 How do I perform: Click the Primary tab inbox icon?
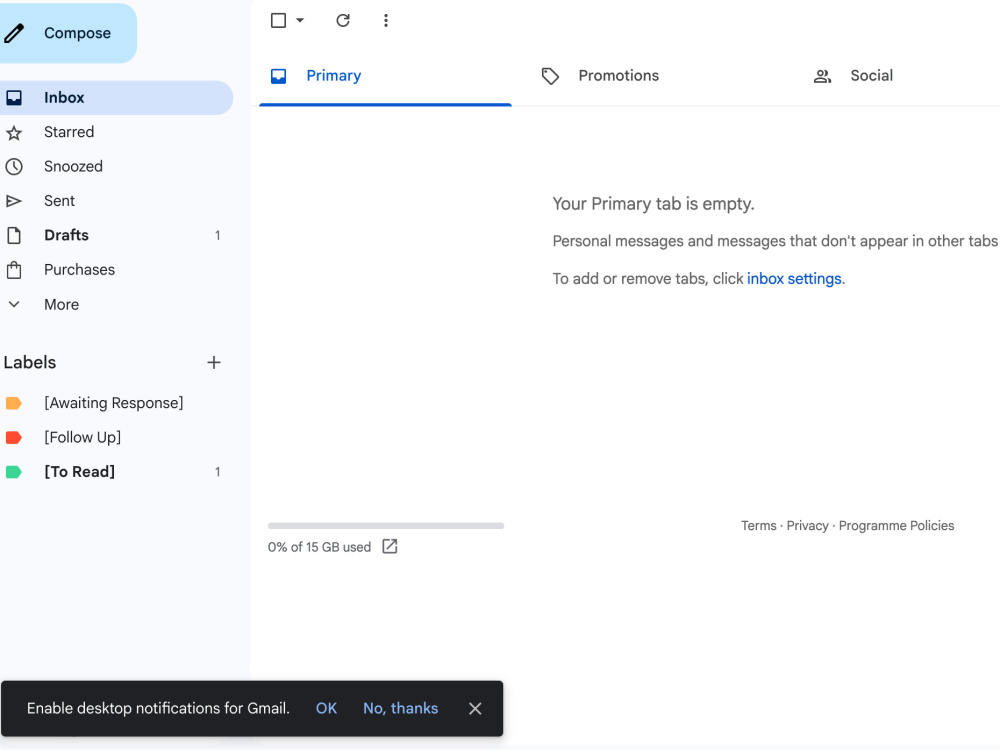tap(279, 77)
